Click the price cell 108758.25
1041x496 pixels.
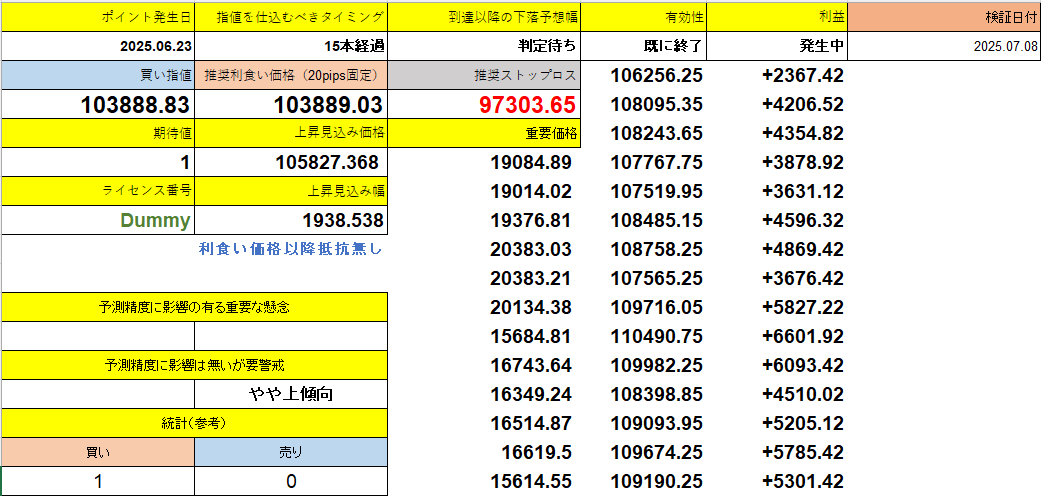point(656,249)
